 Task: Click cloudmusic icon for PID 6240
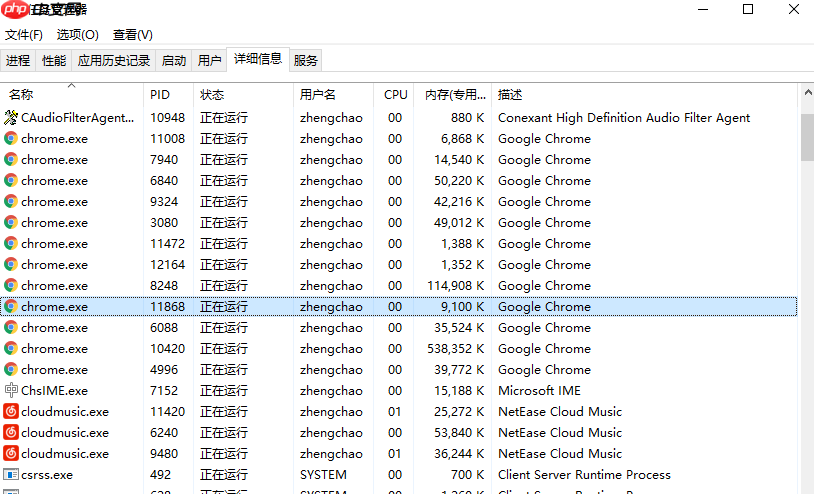pos(10,432)
